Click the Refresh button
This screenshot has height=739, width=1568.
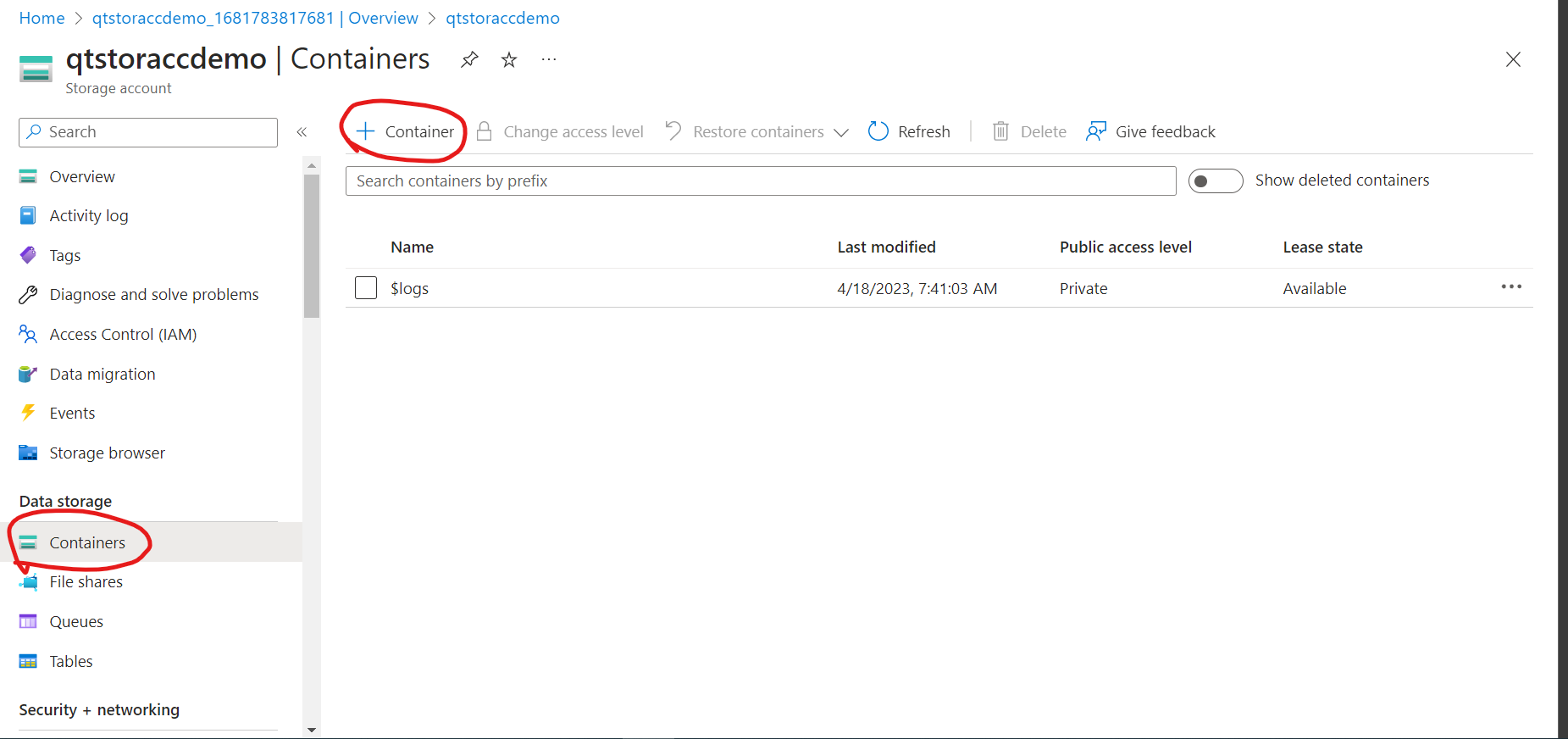tap(909, 131)
